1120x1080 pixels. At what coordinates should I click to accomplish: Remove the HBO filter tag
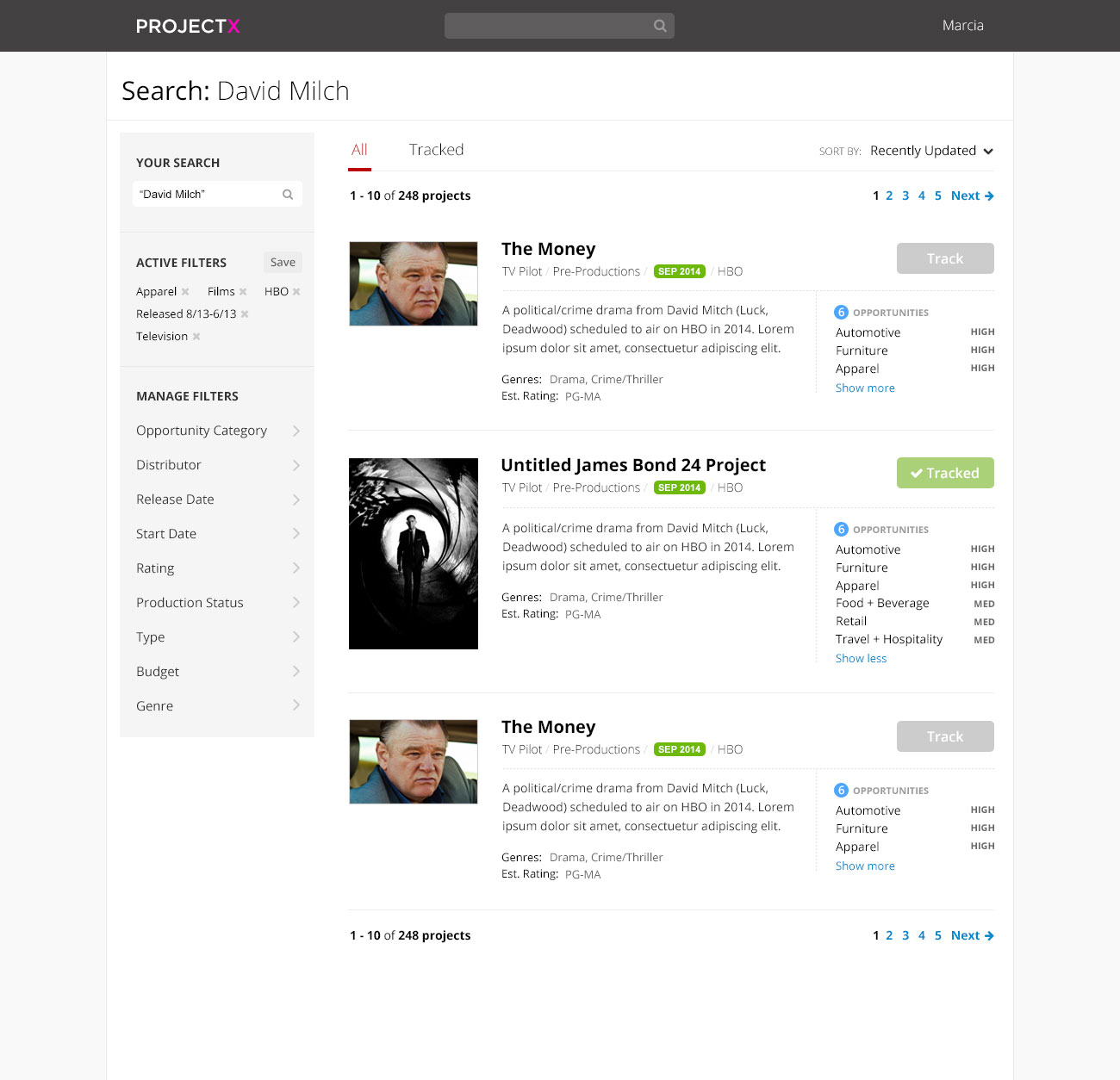296,292
